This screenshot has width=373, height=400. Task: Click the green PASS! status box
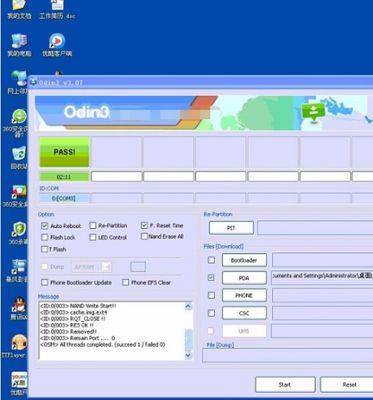pyautogui.click(x=64, y=152)
